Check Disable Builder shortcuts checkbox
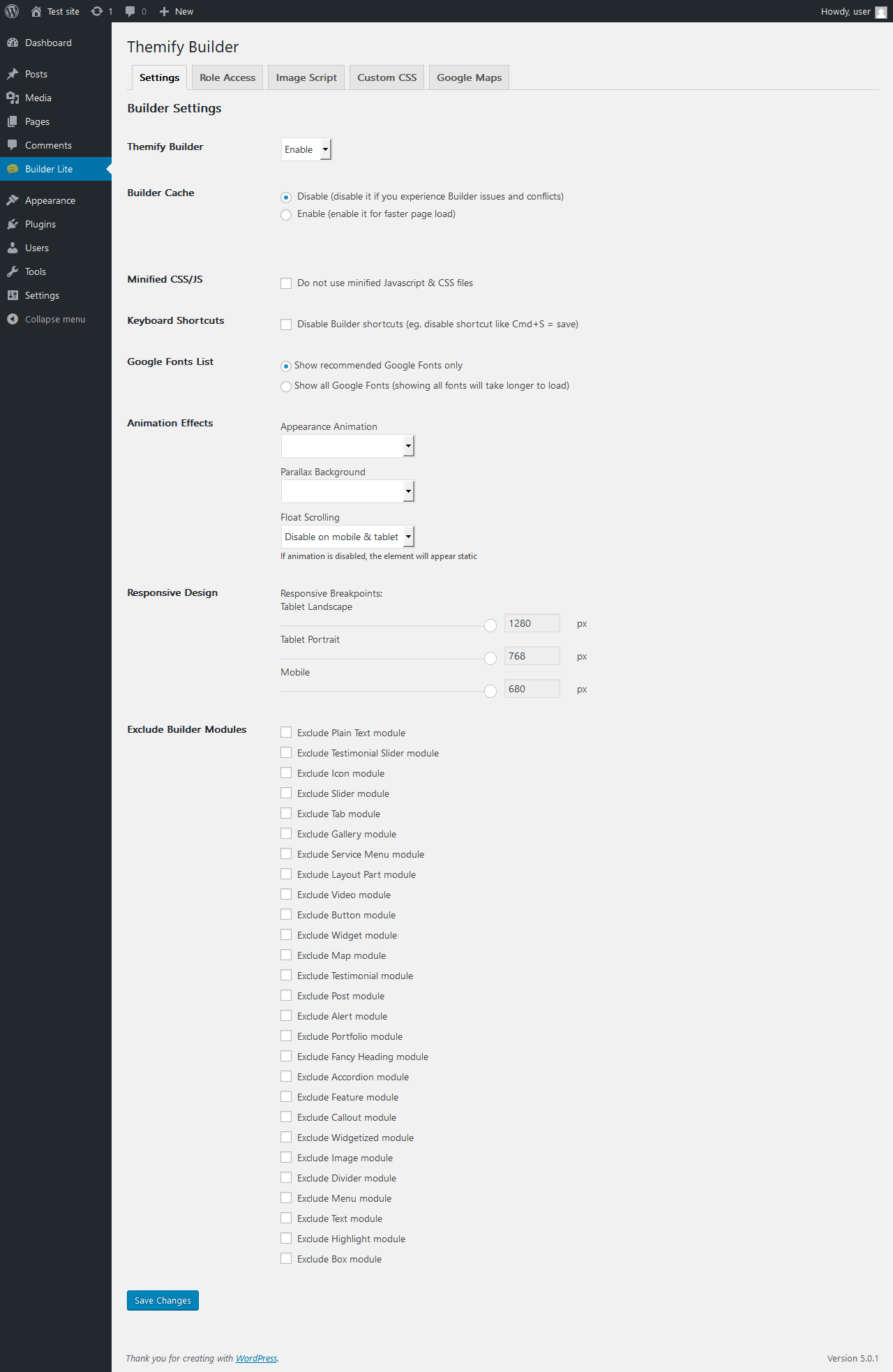The width and height of the screenshot is (893, 1372). pyautogui.click(x=286, y=325)
